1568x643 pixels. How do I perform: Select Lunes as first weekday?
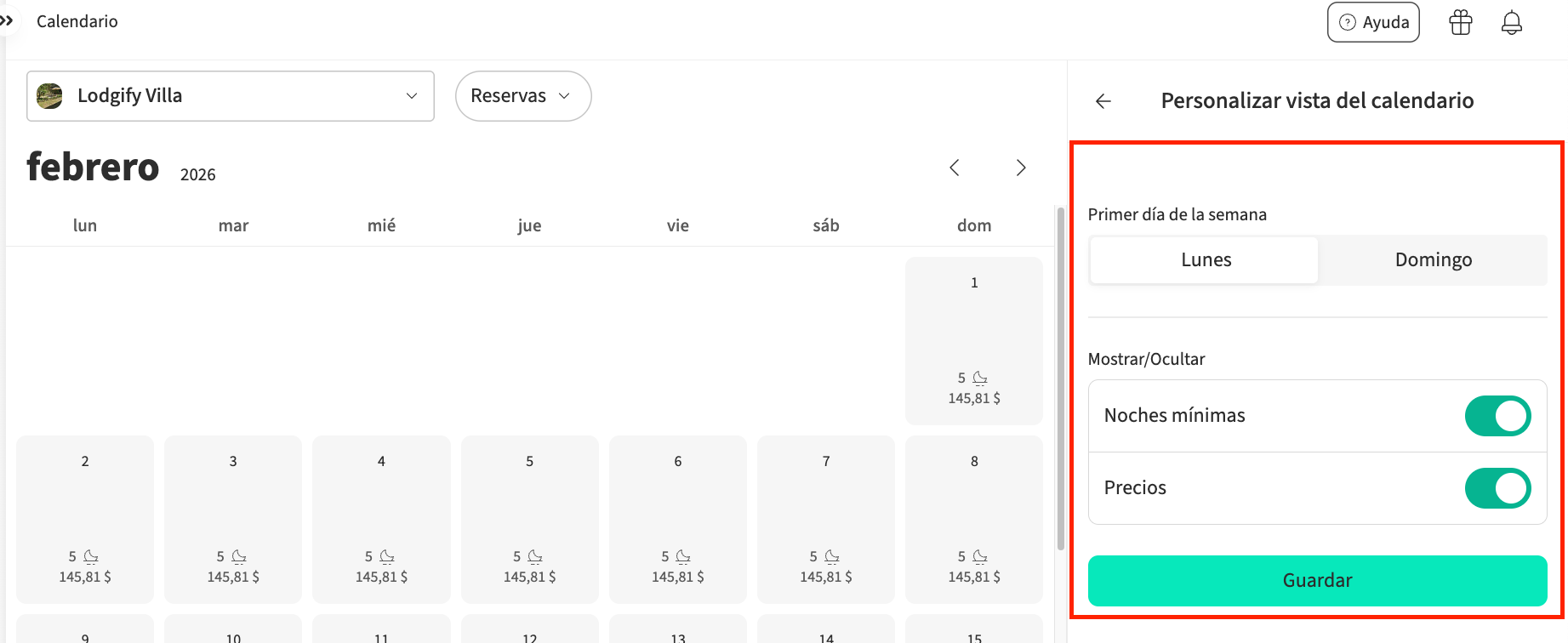click(x=1205, y=260)
